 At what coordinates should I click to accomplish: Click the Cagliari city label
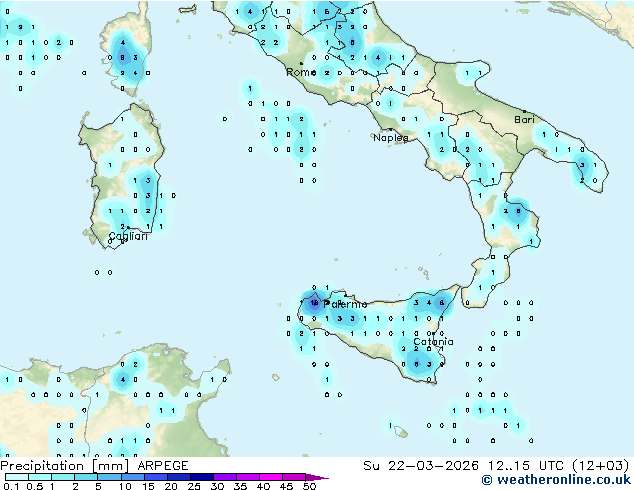tap(128, 236)
